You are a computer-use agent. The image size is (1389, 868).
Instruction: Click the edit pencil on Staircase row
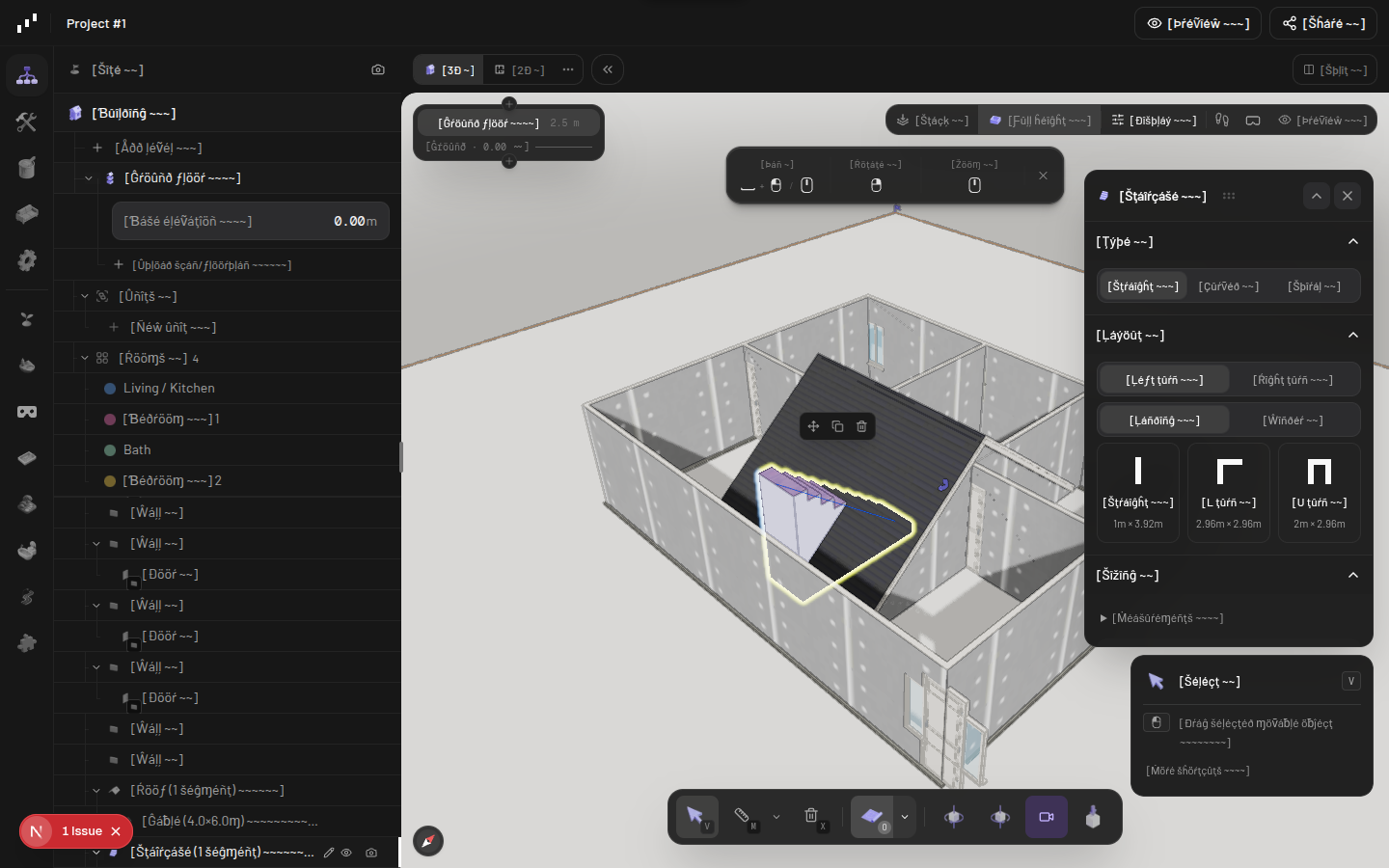pos(329,853)
